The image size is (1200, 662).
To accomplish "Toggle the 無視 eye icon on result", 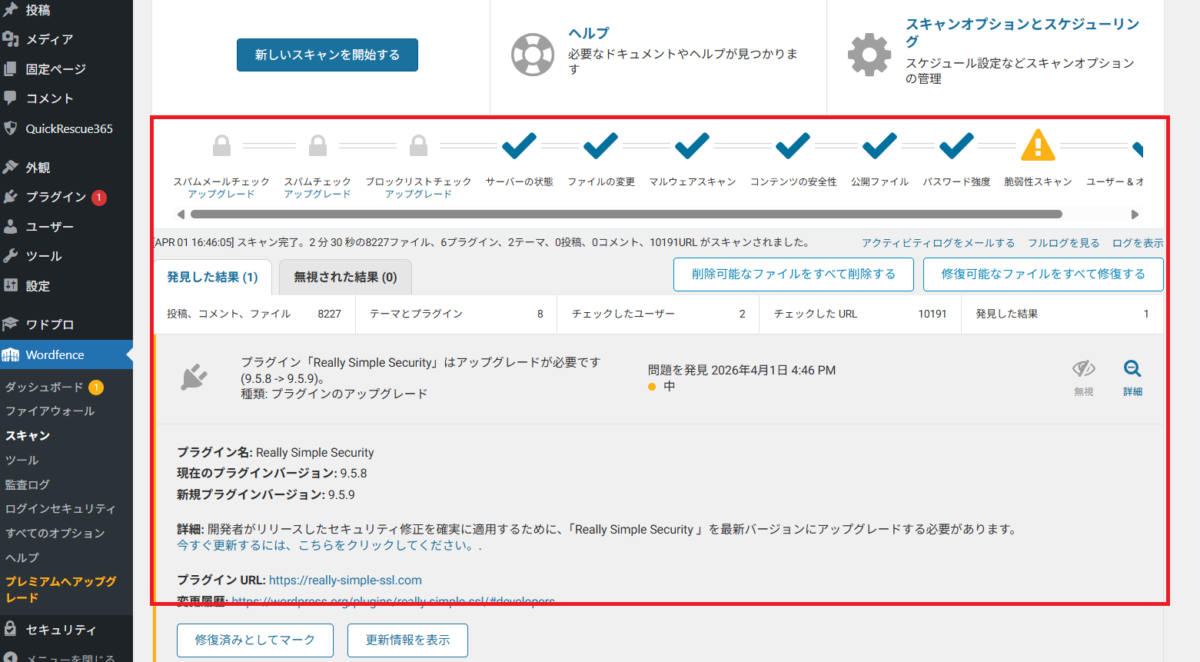I will 1084,369.
